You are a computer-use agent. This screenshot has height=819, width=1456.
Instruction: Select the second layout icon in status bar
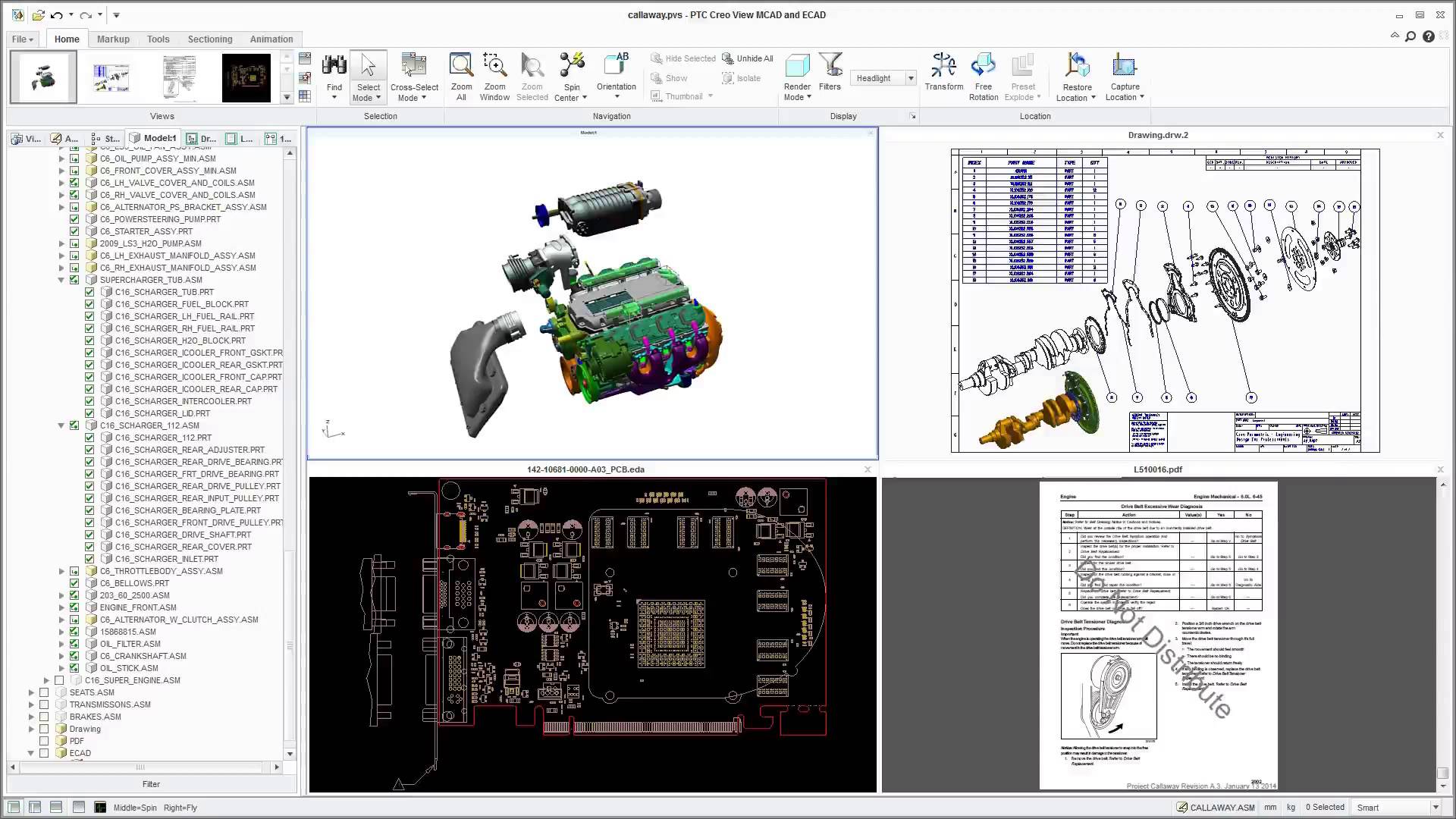pyautogui.click(x=35, y=807)
